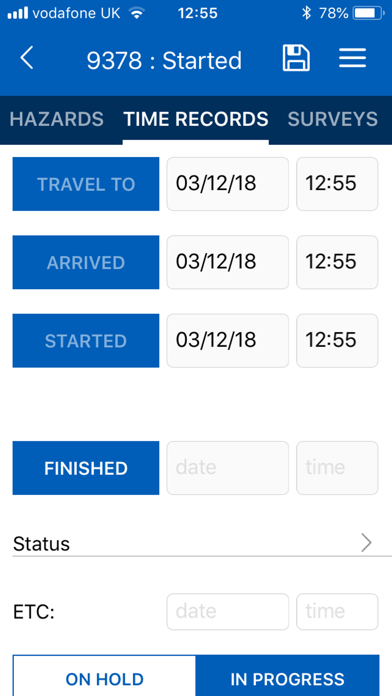Open the ETC date field
Viewport: 392px width, 696px height.
click(x=228, y=612)
